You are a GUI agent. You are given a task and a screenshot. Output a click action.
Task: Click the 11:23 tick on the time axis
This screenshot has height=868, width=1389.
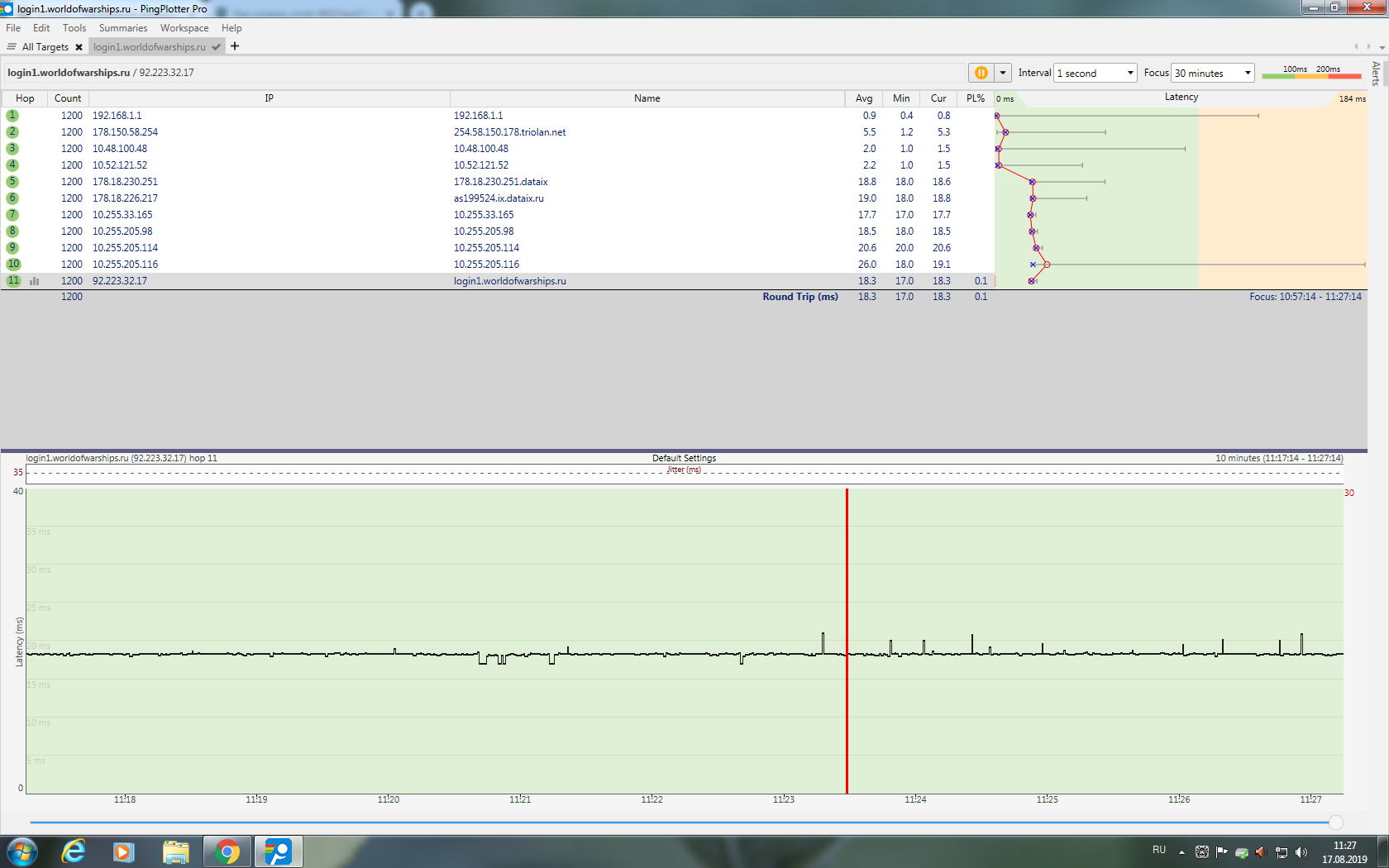(x=784, y=799)
